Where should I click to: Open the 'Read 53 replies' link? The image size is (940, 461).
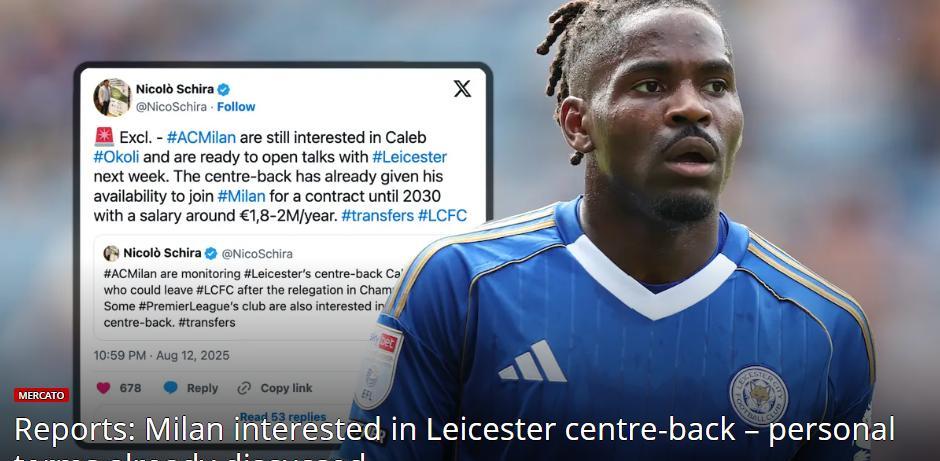[x=283, y=416]
